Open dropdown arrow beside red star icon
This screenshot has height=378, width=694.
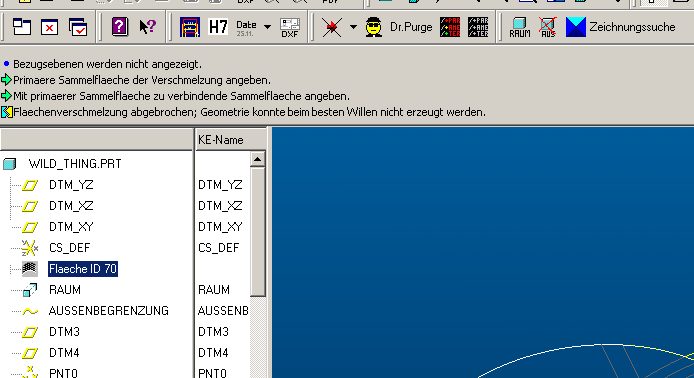click(353, 27)
